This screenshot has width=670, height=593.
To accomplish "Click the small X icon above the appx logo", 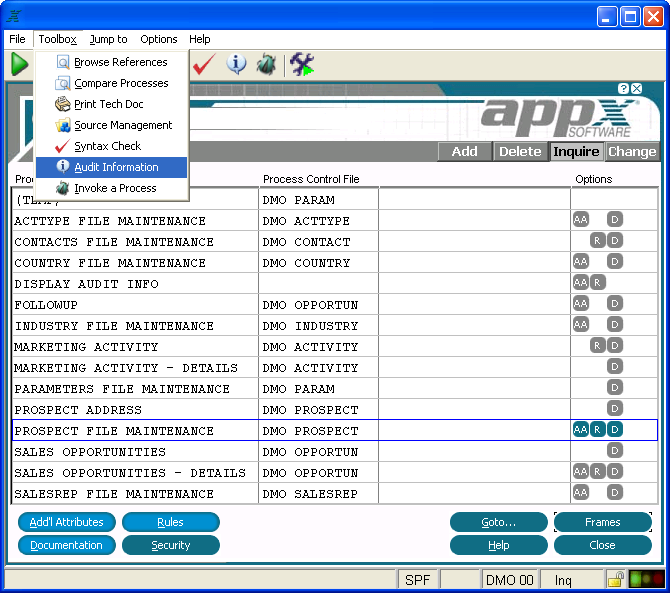I will pyautogui.click(x=637, y=88).
